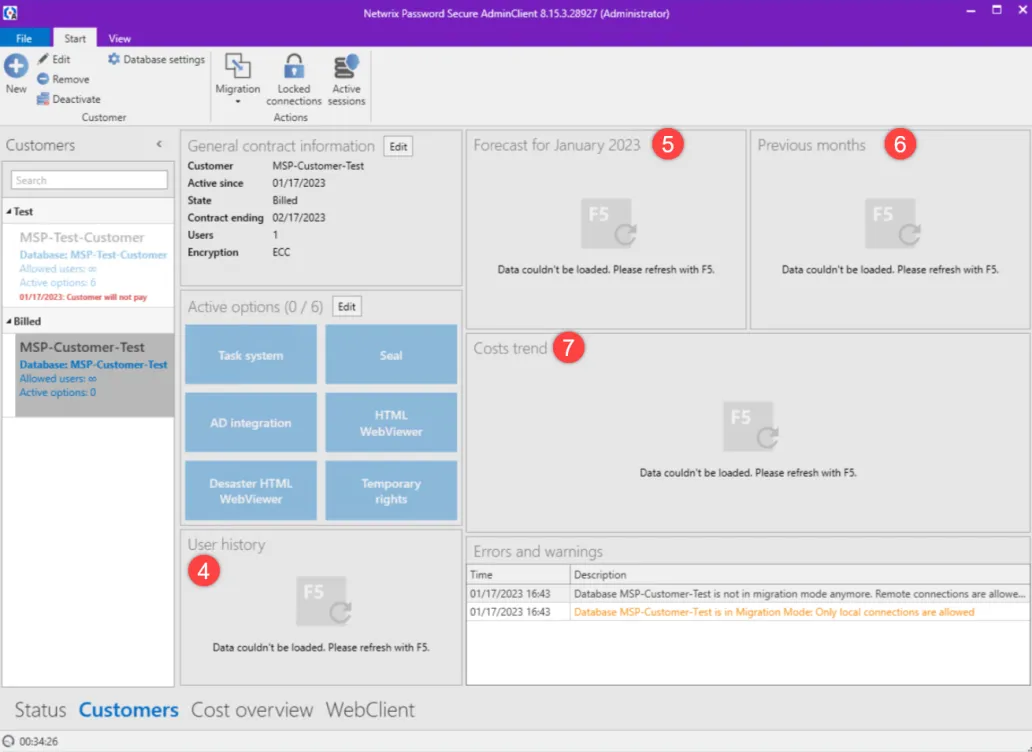Click the Remove customer icon

coord(43,79)
